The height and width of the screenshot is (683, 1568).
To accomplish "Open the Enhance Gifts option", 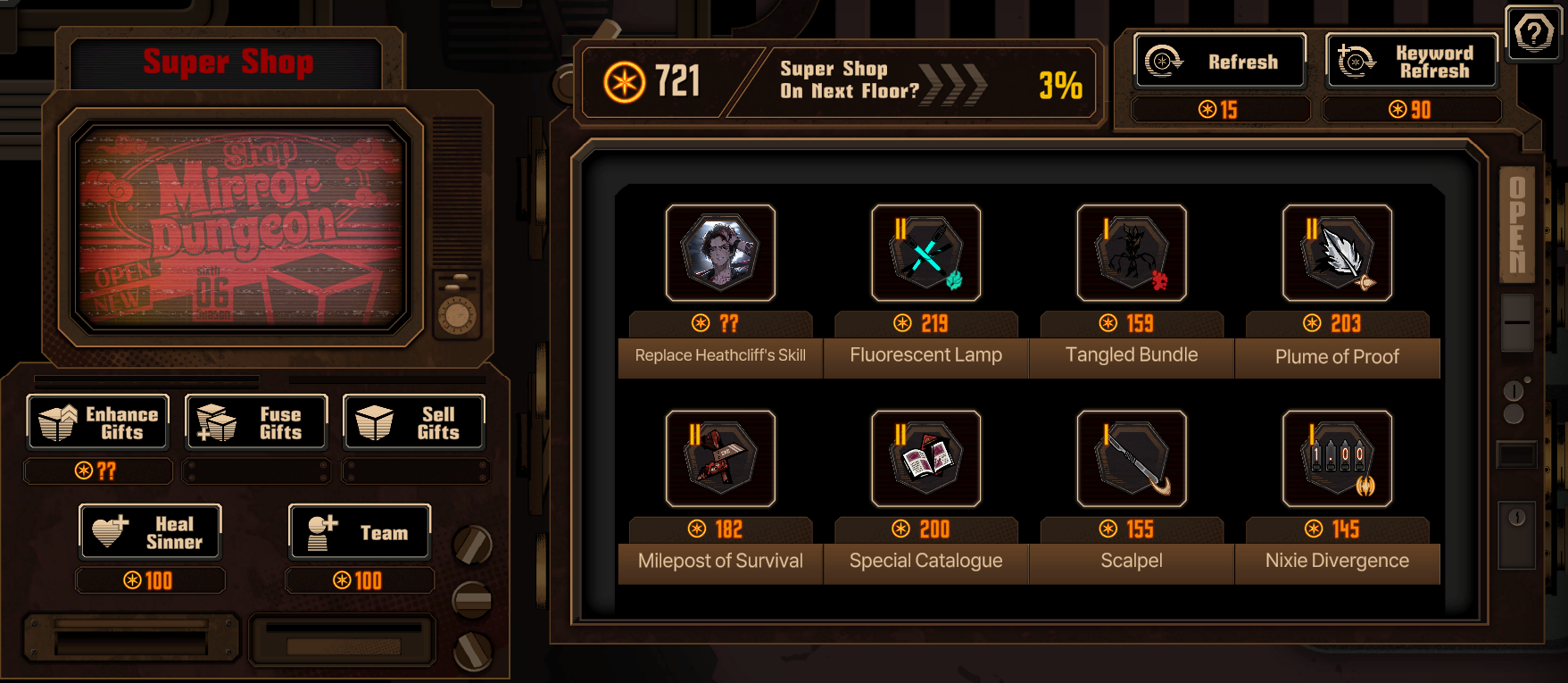I will point(98,422).
